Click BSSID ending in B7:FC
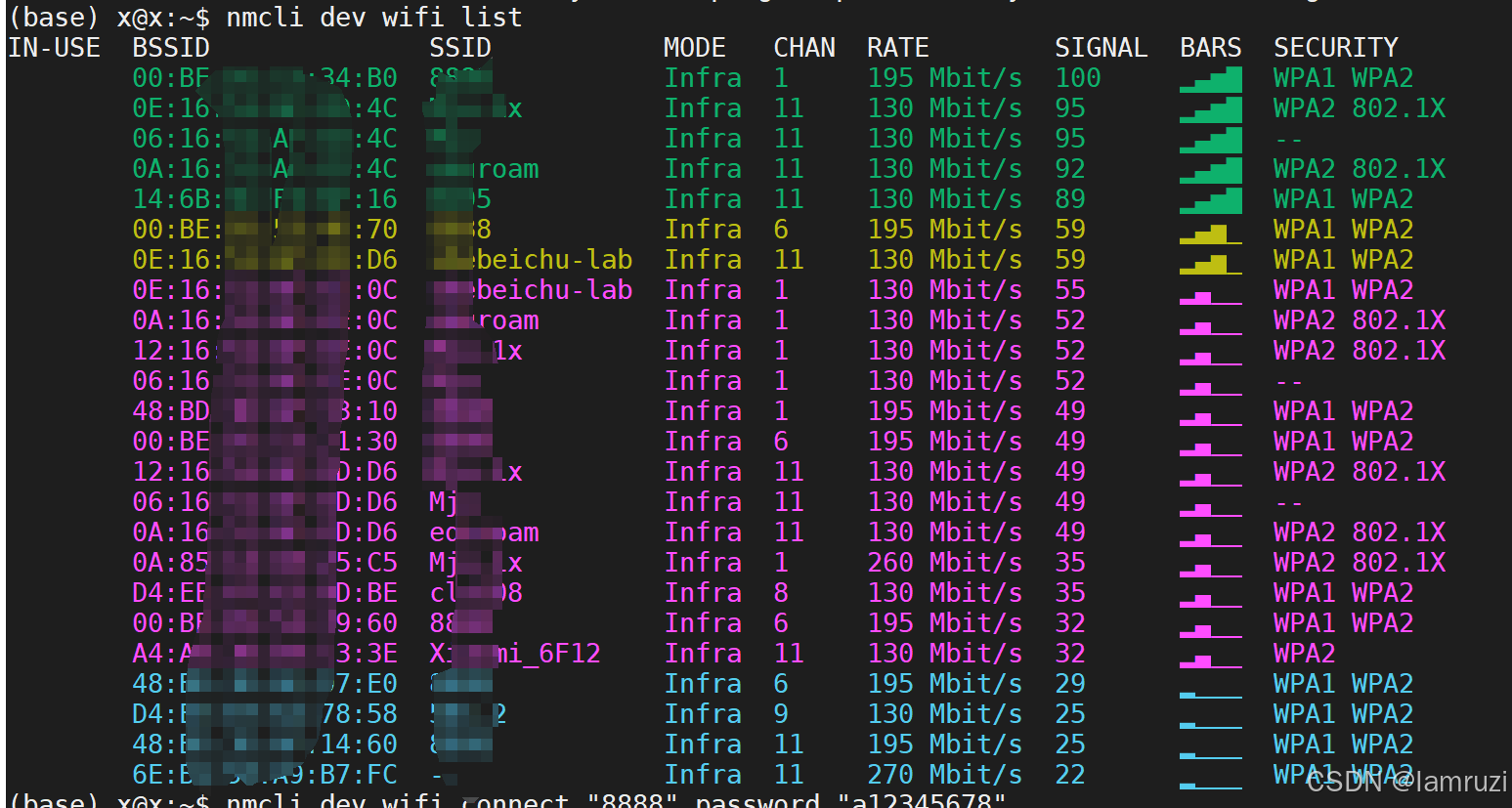Viewport: 1512px width, 808px height. click(x=265, y=775)
